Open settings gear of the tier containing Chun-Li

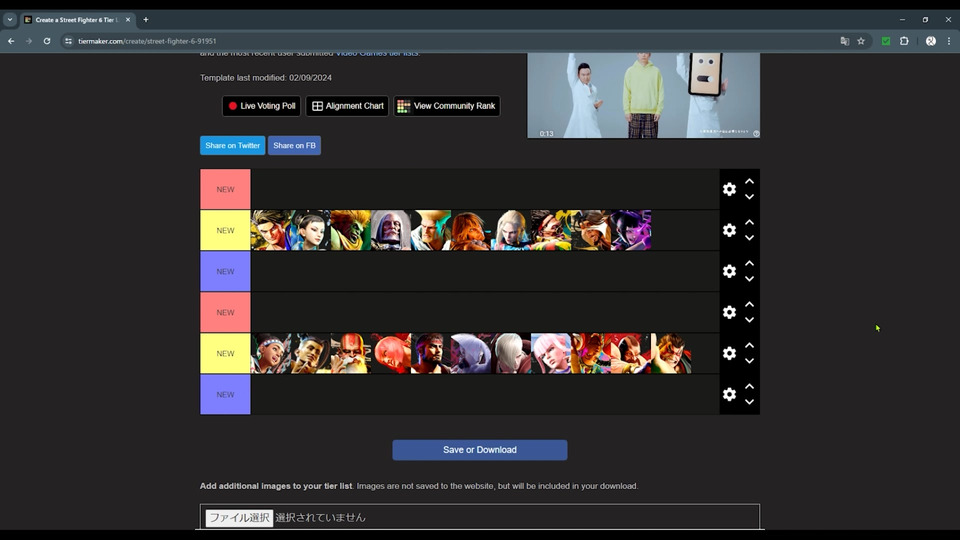[x=729, y=230]
